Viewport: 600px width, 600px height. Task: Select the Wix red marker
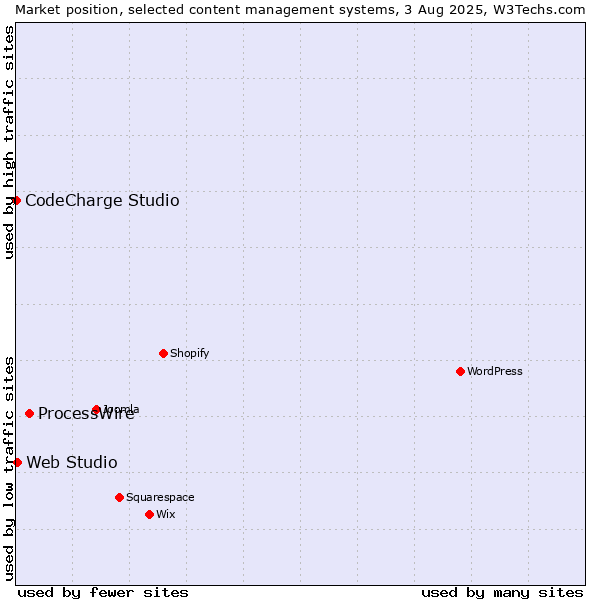[x=150, y=515]
